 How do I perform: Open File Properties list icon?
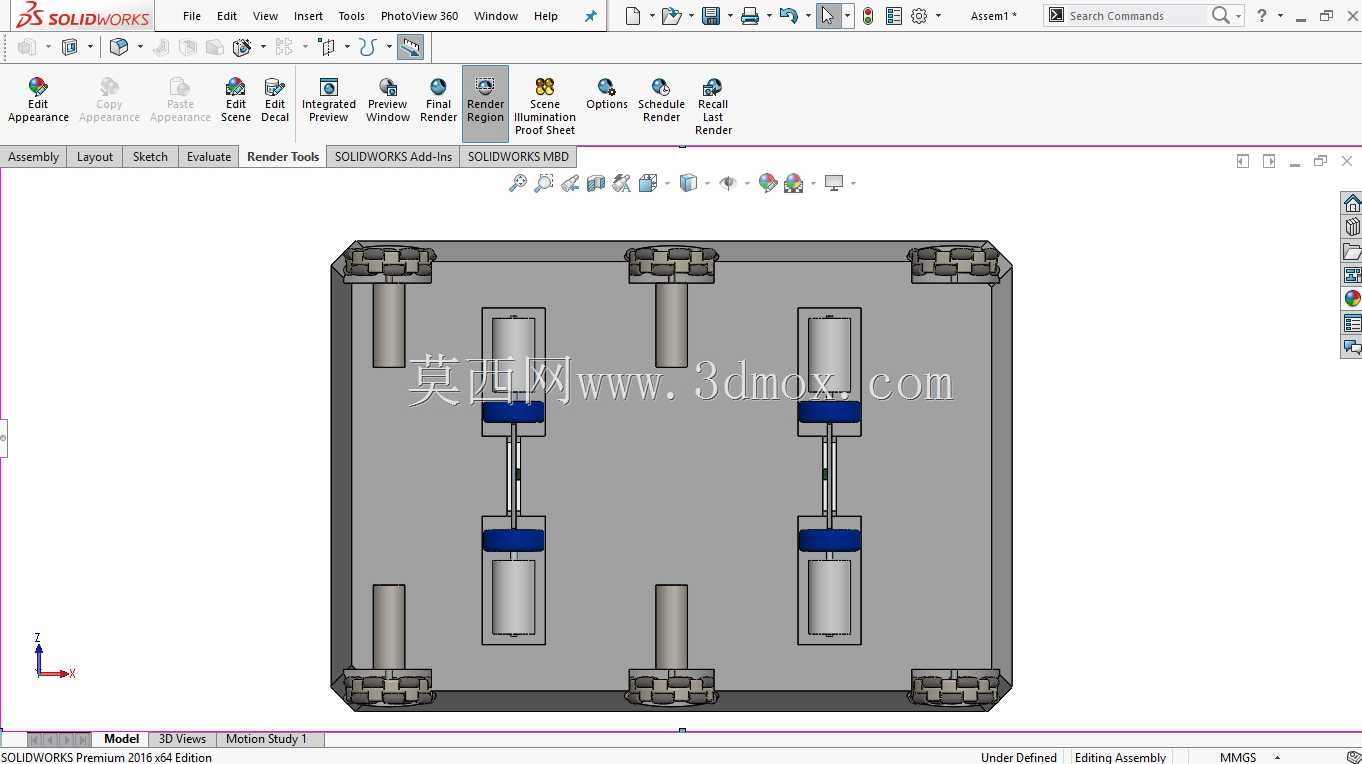click(894, 16)
